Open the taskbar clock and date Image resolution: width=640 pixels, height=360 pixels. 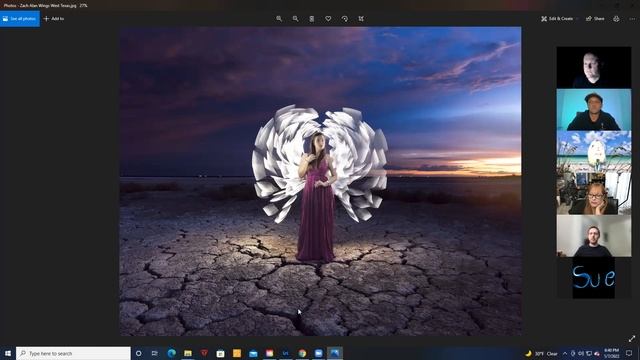[611, 353]
